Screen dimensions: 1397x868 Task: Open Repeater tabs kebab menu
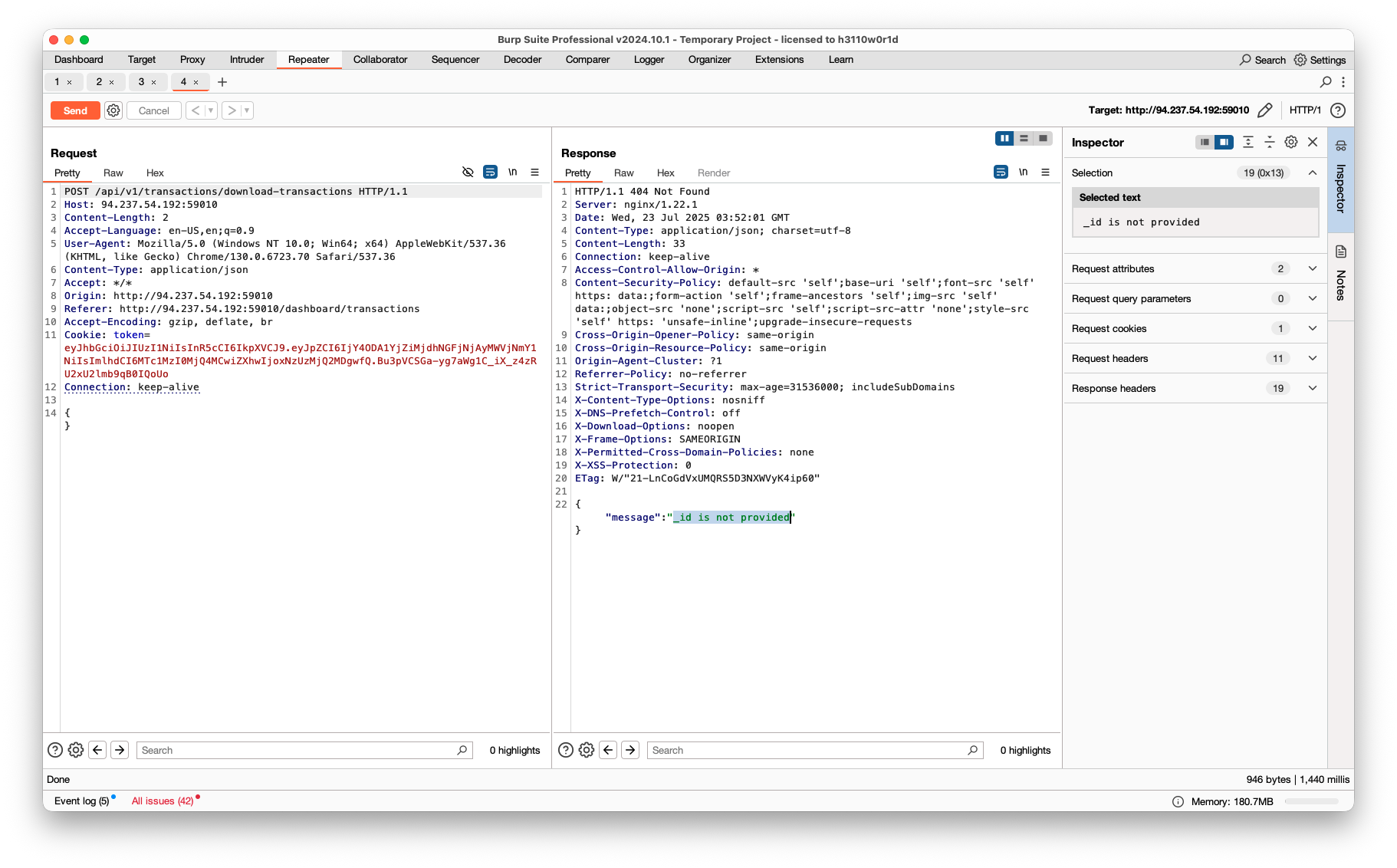click(1343, 82)
